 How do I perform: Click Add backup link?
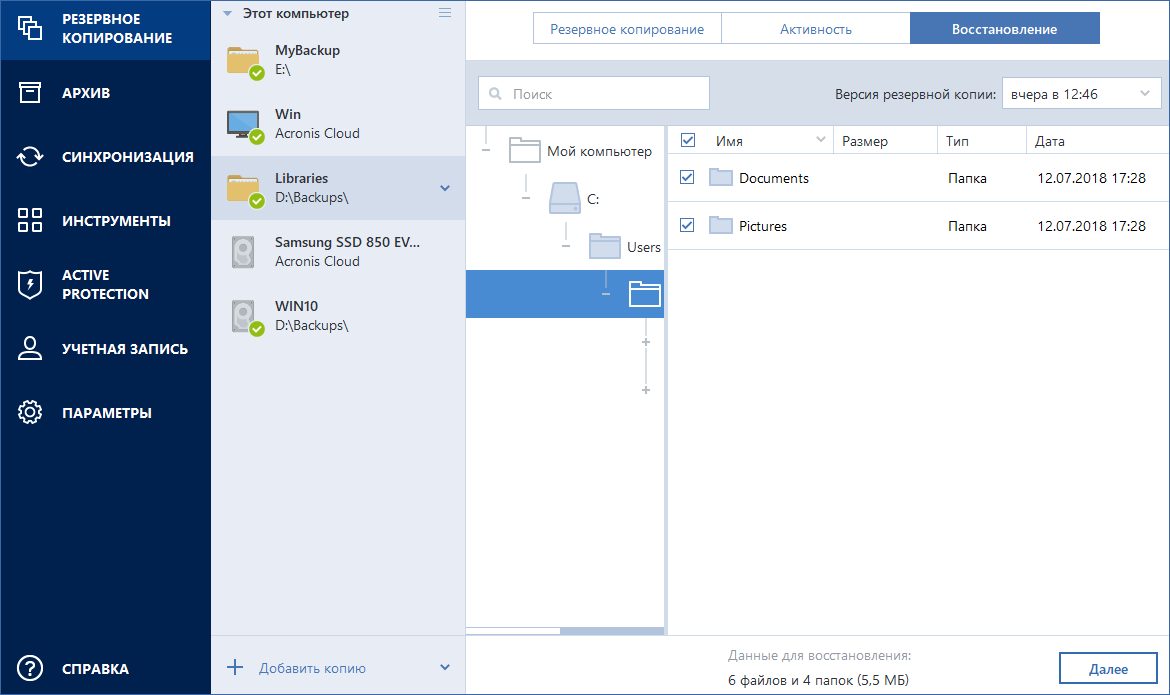[x=311, y=668]
